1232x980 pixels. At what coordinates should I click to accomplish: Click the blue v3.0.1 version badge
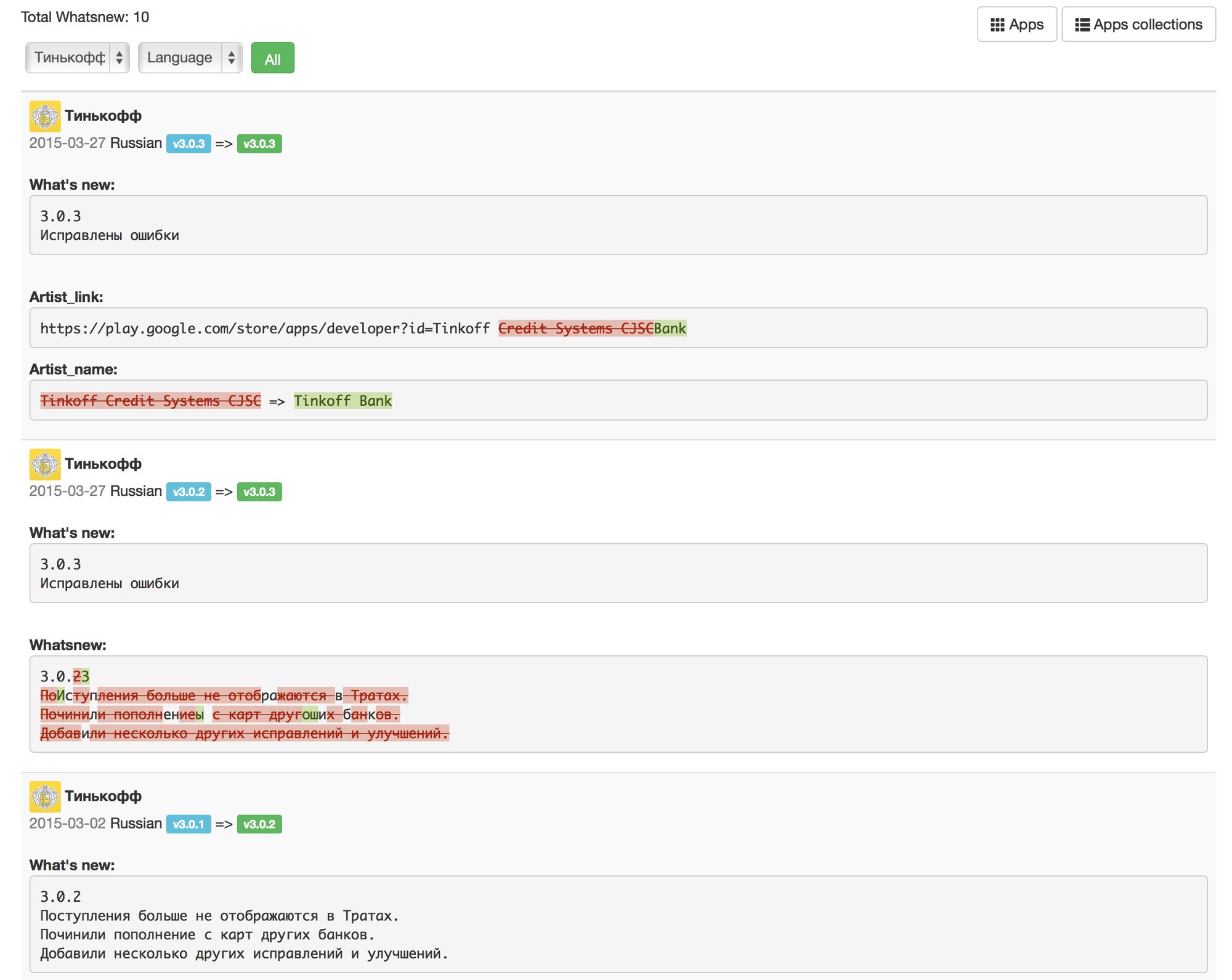[188, 824]
